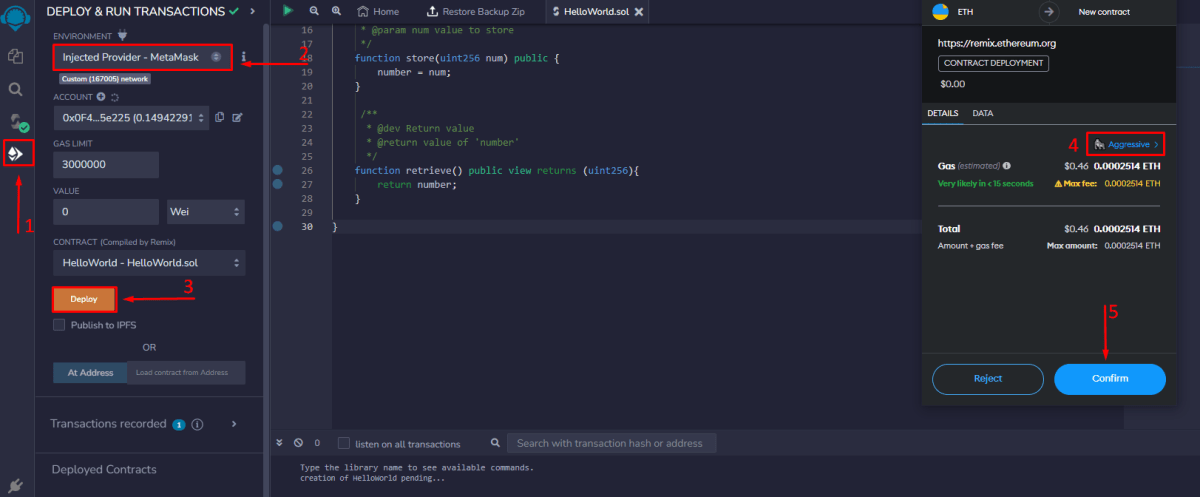Click the environment plug icon

point(123,35)
